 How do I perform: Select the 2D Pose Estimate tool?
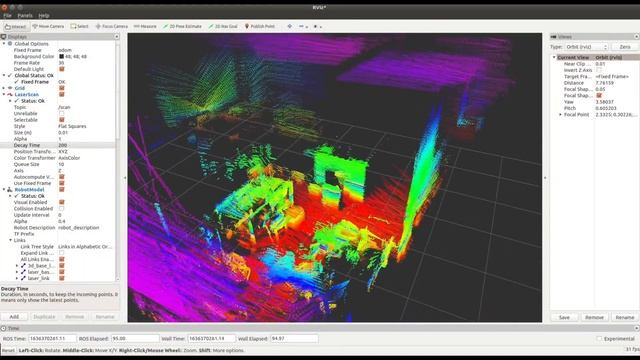pos(182,27)
